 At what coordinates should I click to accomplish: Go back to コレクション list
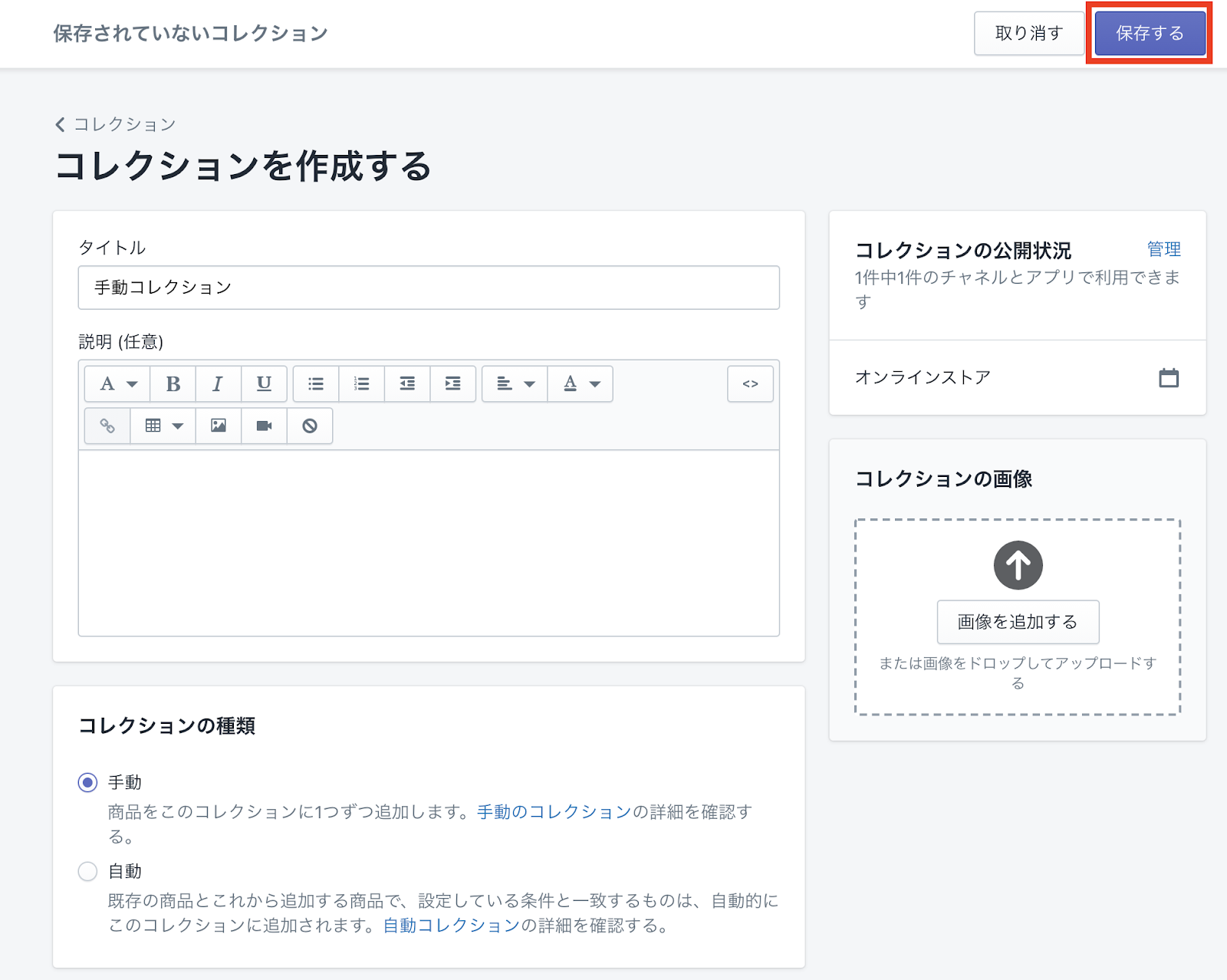point(115,124)
